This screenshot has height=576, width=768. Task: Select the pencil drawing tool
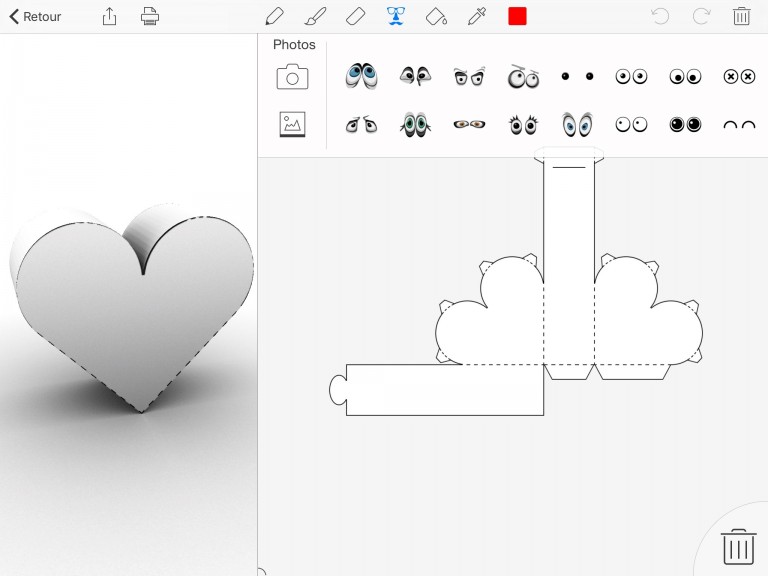pyautogui.click(x=274, y=16)
